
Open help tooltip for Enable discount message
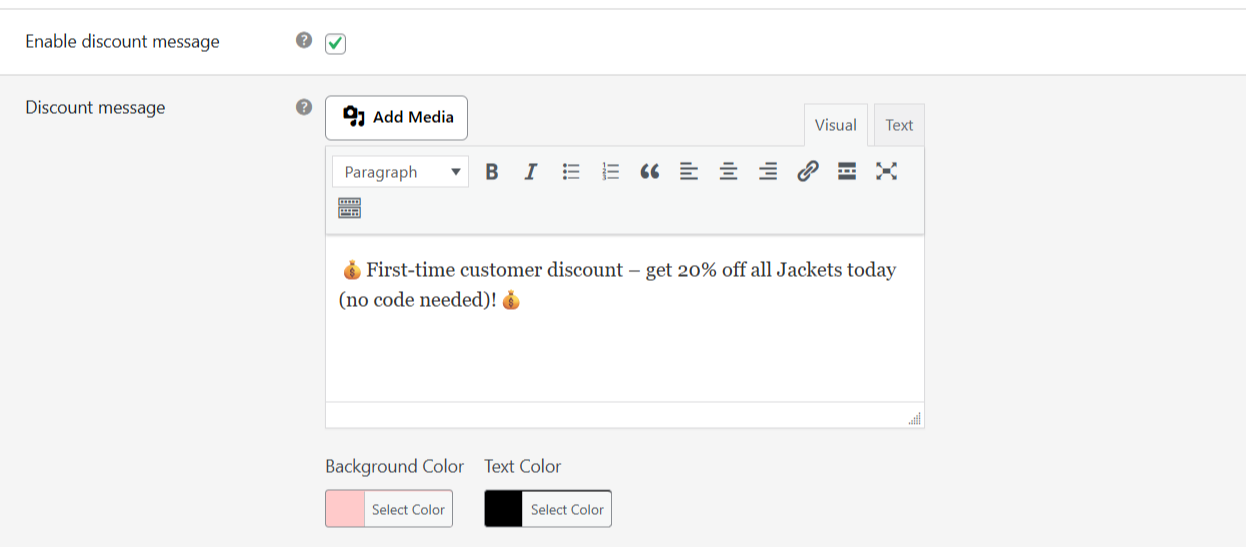(x=304, y=41)
